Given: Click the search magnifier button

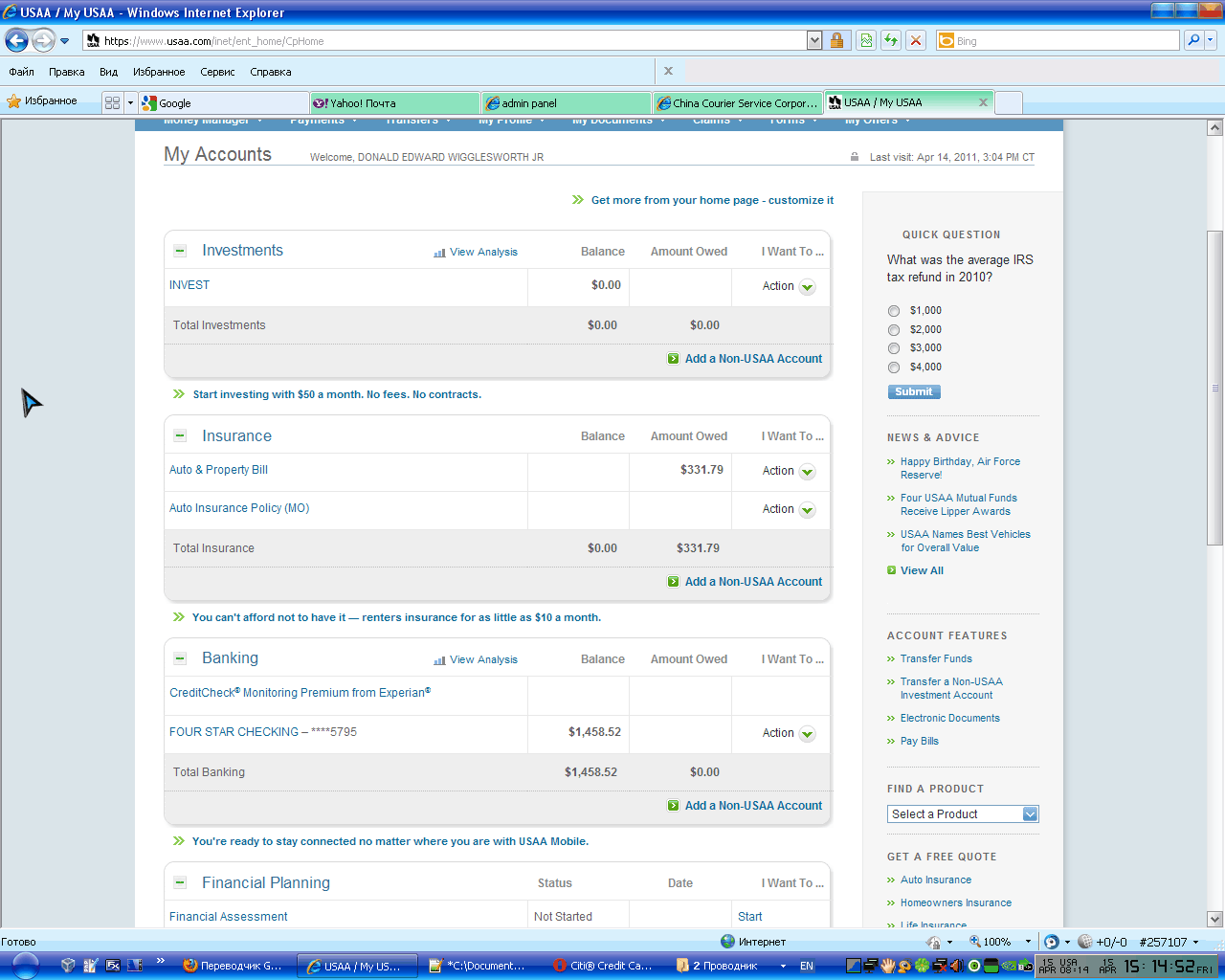Looking at the screenshot, I should coord(1192,40).
